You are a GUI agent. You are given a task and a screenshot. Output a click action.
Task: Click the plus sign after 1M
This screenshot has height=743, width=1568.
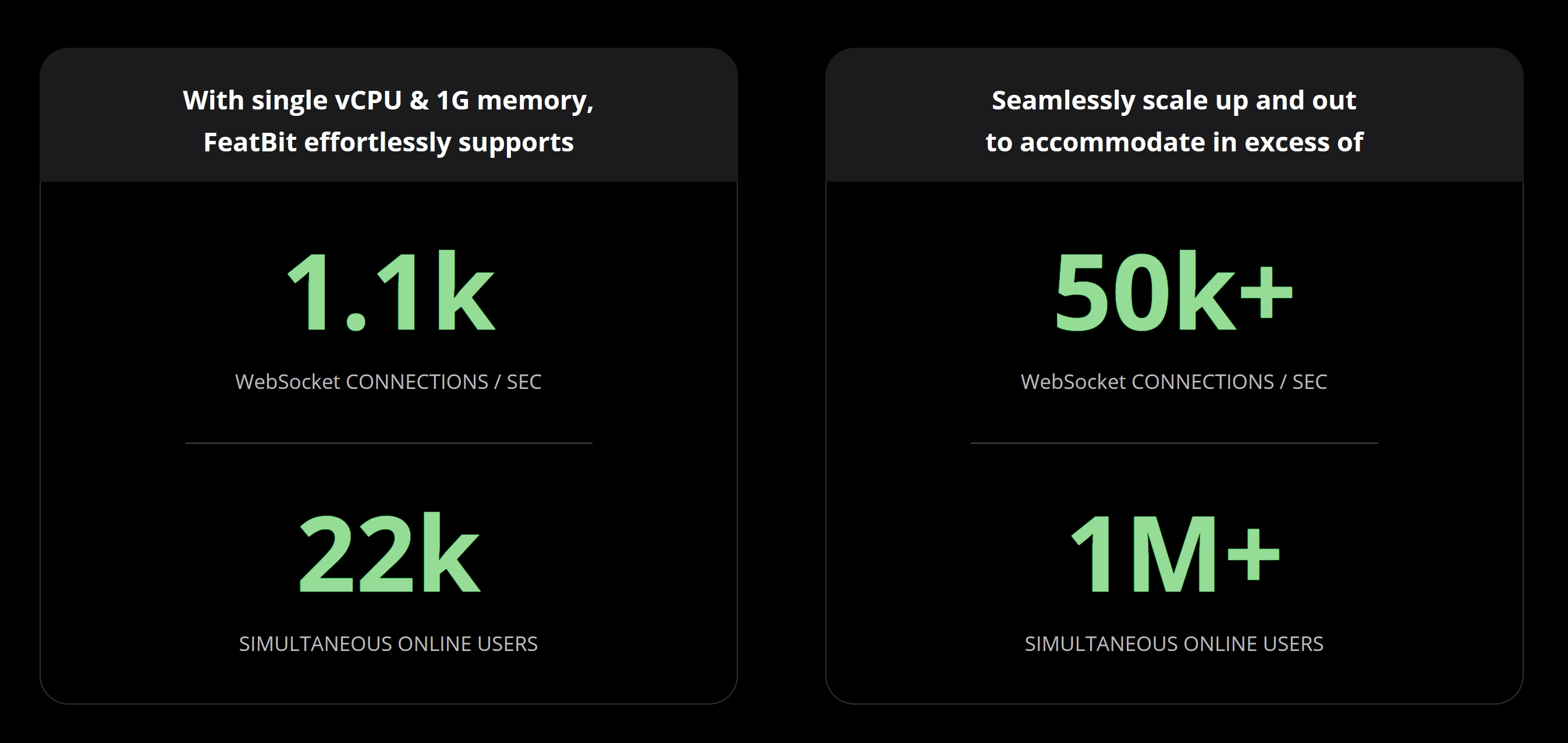[x=1254, y=554]
